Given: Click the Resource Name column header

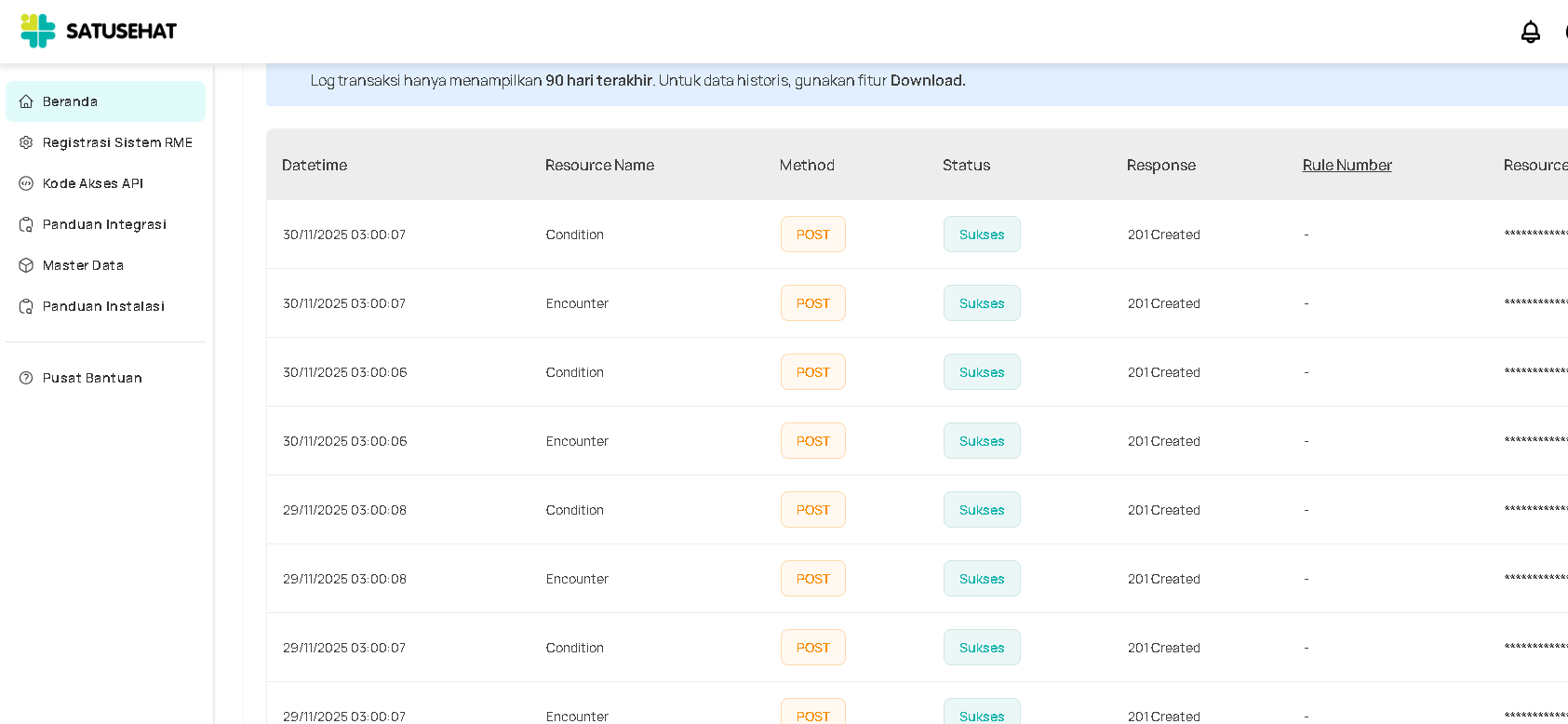Looking at the screenshot, I should [599, 165].
